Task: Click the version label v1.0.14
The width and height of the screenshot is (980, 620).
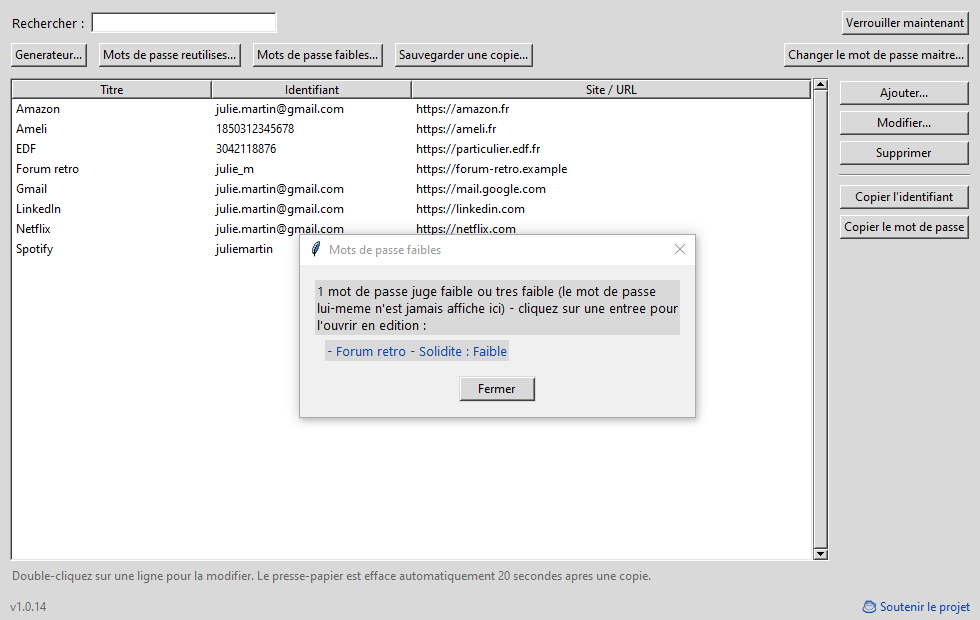Action: tap(28, 607)
